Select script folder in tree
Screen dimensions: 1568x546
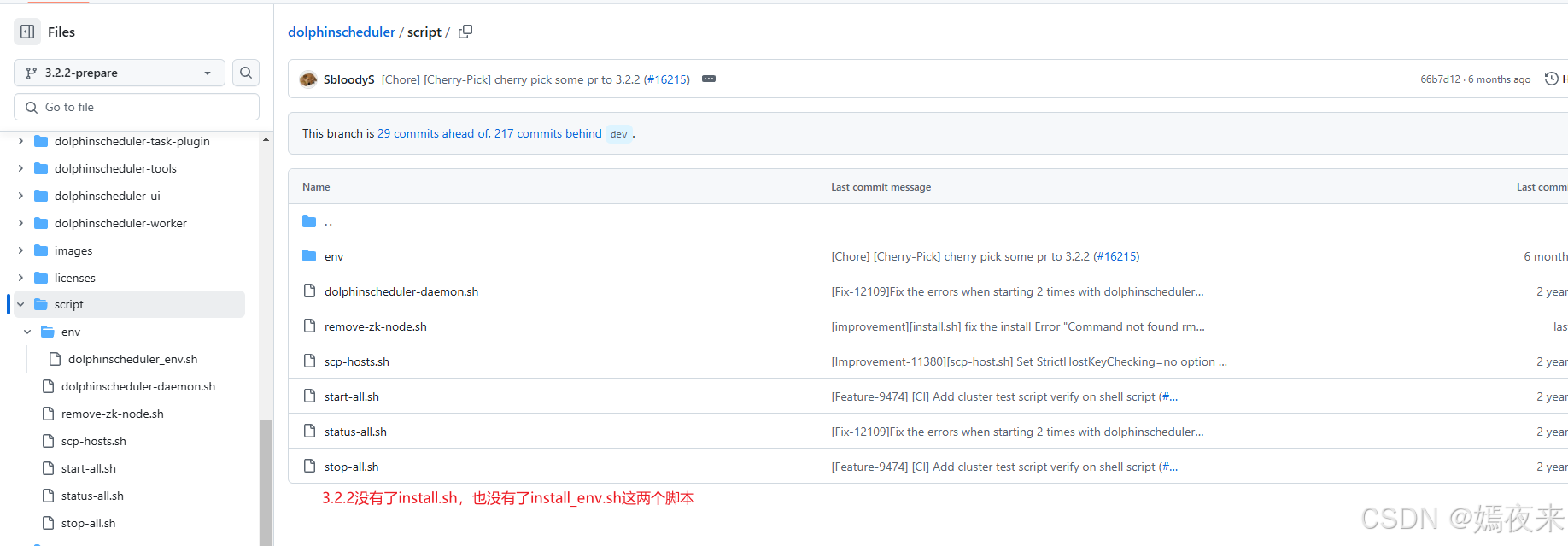coord(69,304)
